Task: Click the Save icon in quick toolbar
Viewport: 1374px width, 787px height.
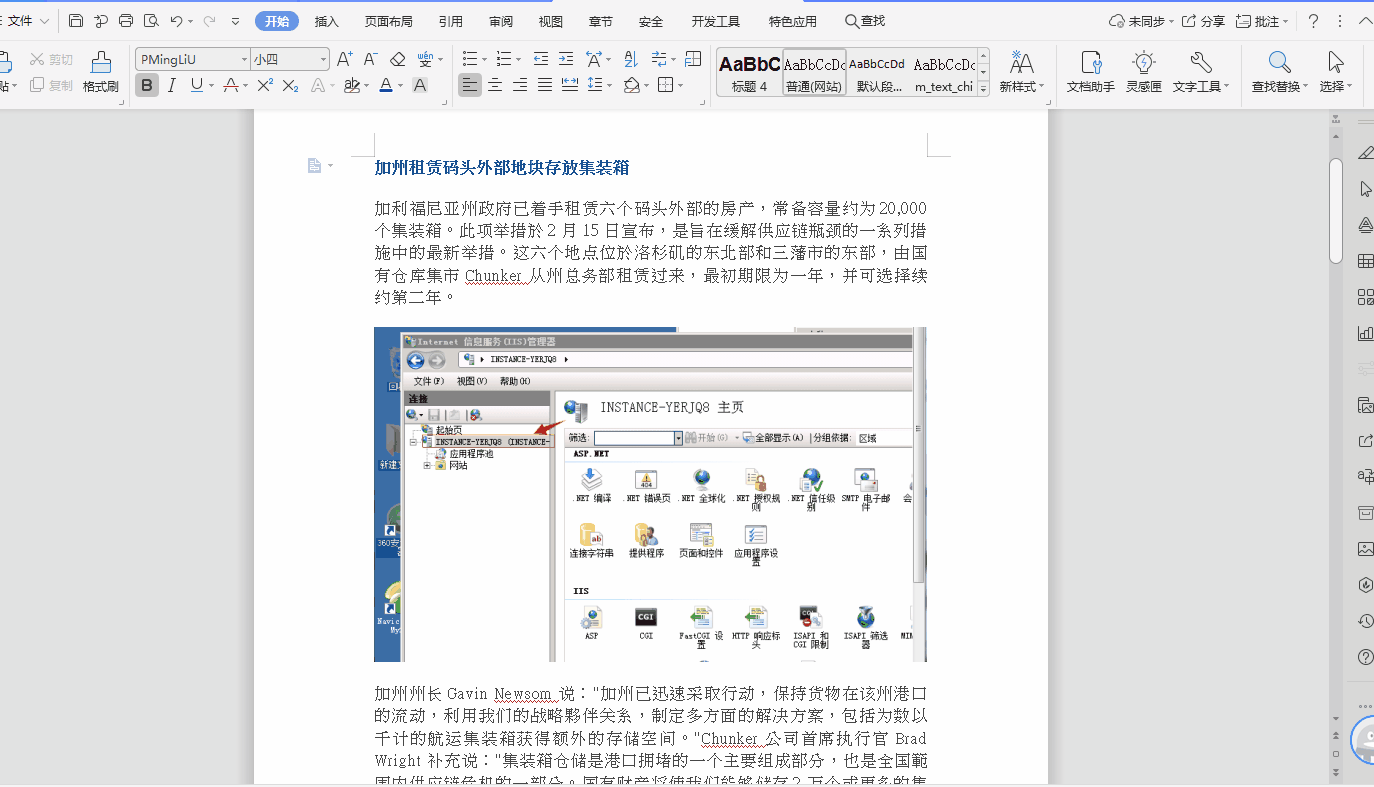Action: tap(76, 21)
